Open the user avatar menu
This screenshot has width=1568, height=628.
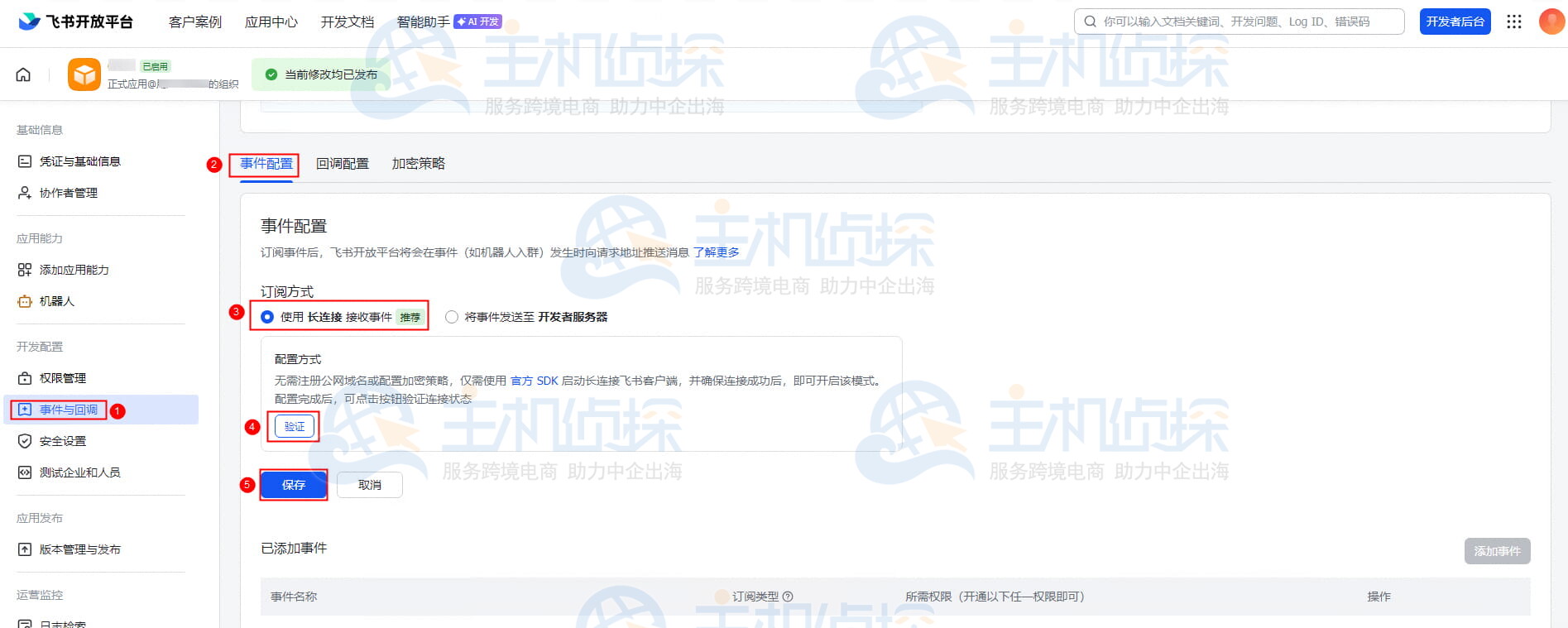tap(1551, 22)
